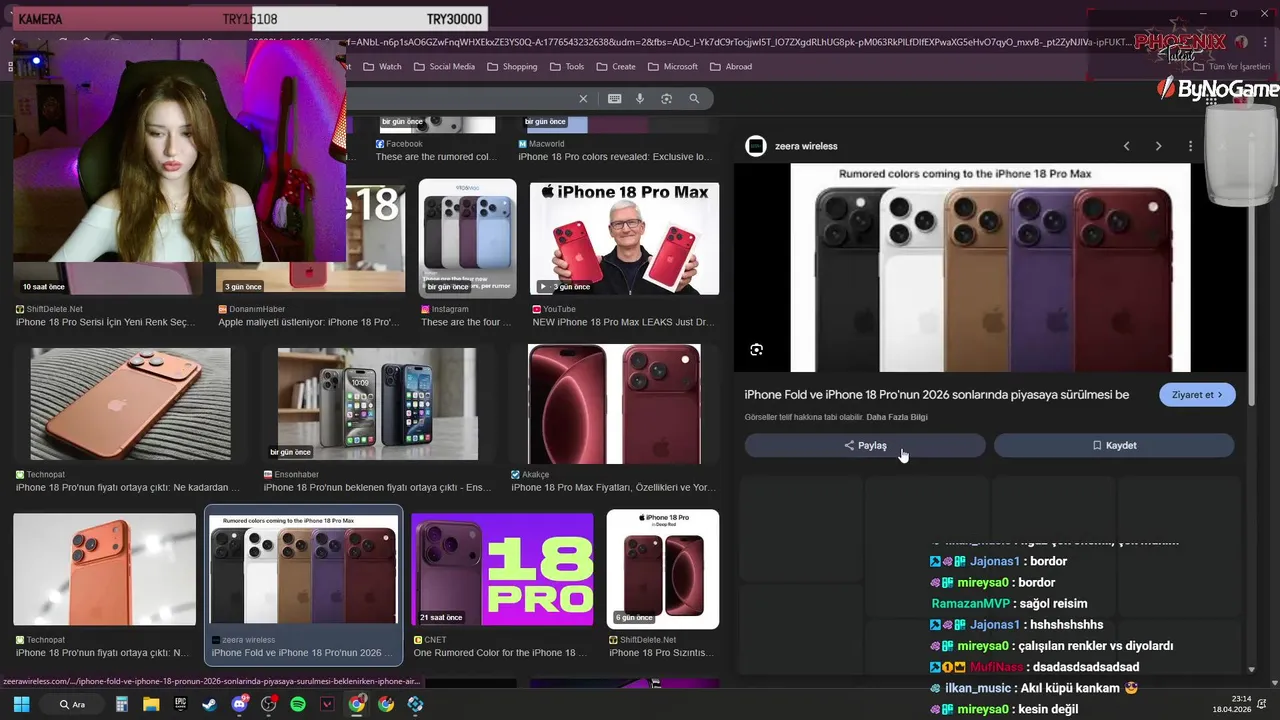
Task: Click the browser address bar URL
Action: pos(740,42)
